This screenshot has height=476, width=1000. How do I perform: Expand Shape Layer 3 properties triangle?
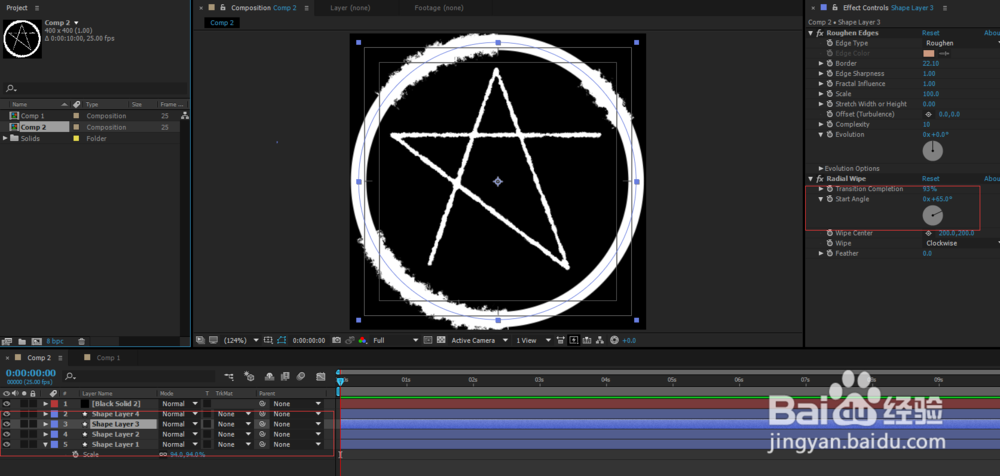click(45, 424)
